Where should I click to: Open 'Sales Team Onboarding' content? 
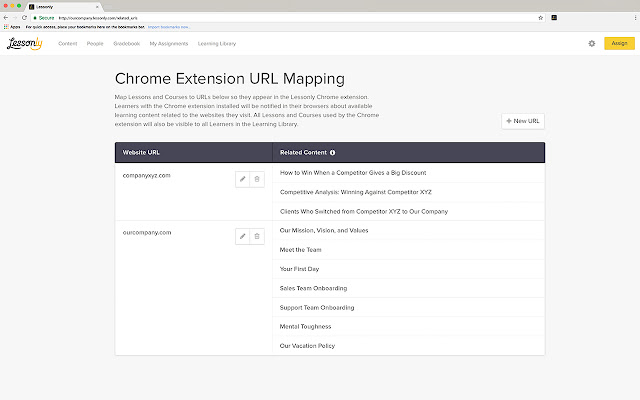tap(313, 288)
